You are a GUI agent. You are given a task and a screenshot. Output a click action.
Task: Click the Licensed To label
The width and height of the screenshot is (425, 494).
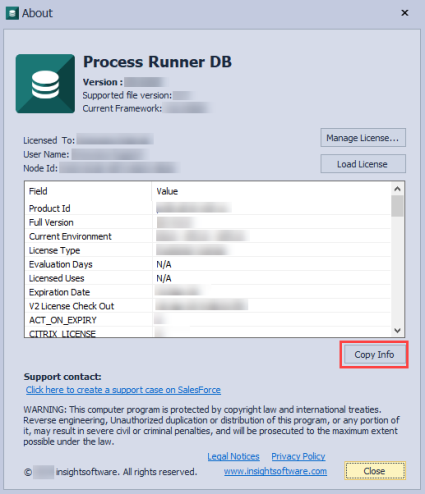click(49, 141)
